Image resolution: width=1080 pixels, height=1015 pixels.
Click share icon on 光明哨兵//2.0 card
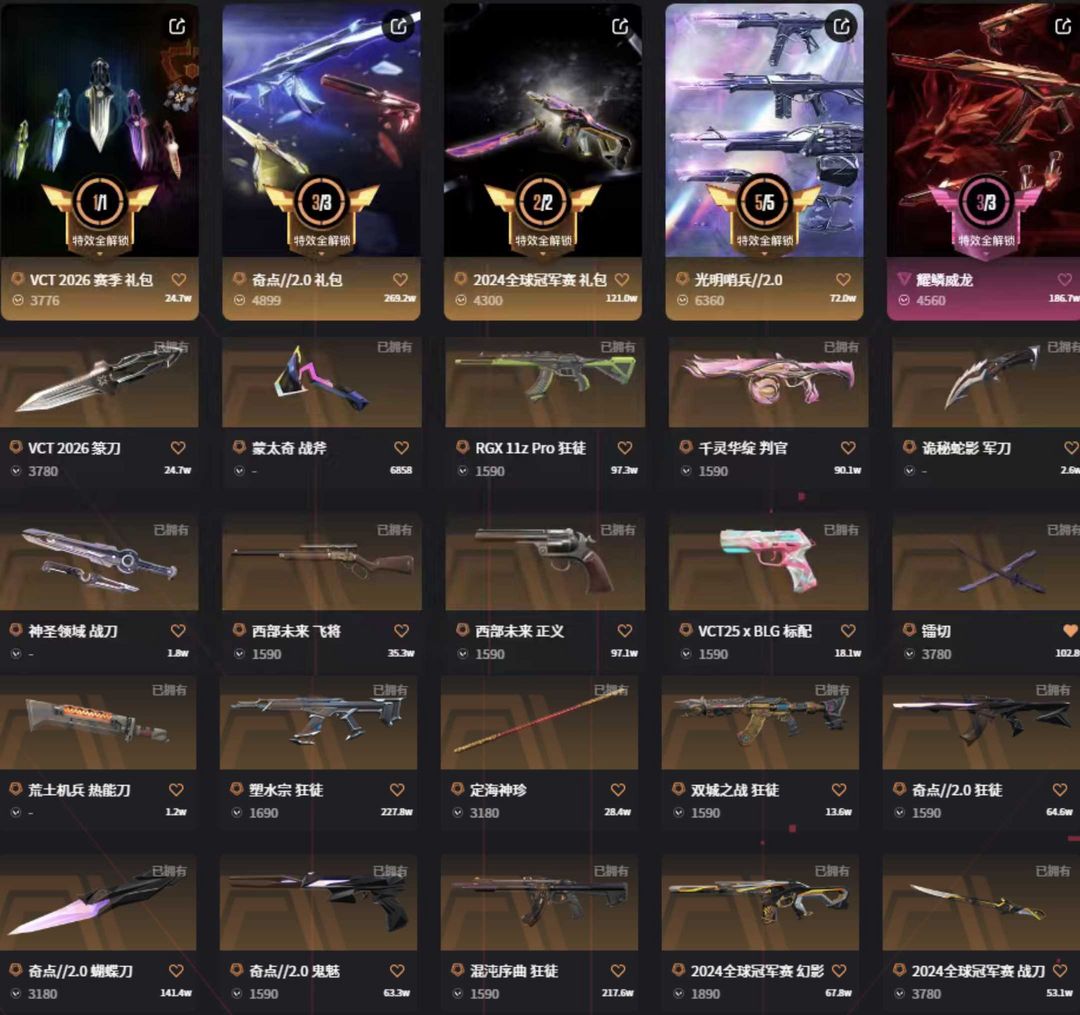842,27
